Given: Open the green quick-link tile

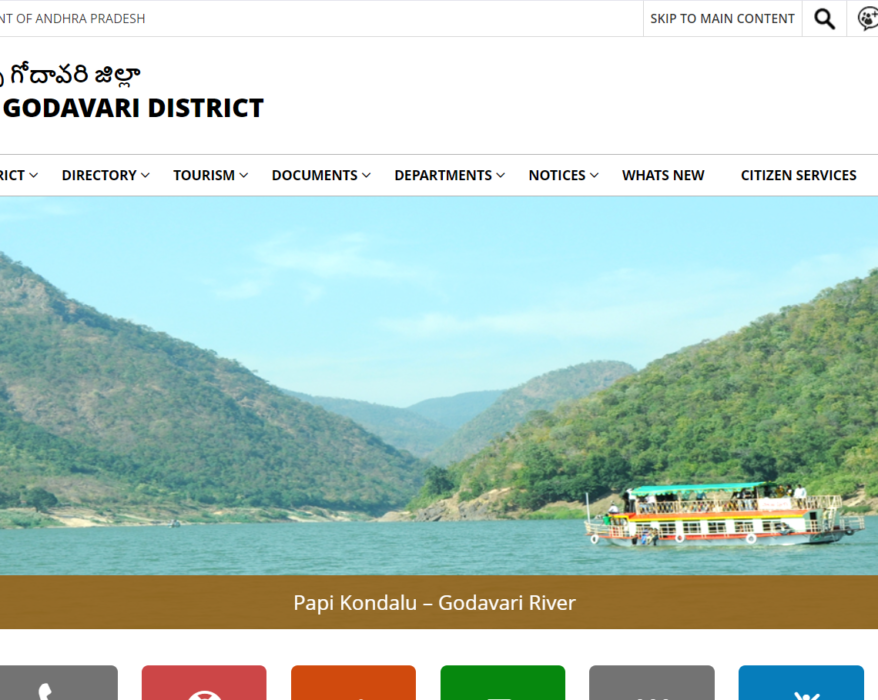Looking at the screenshot, I should point(503,683).
